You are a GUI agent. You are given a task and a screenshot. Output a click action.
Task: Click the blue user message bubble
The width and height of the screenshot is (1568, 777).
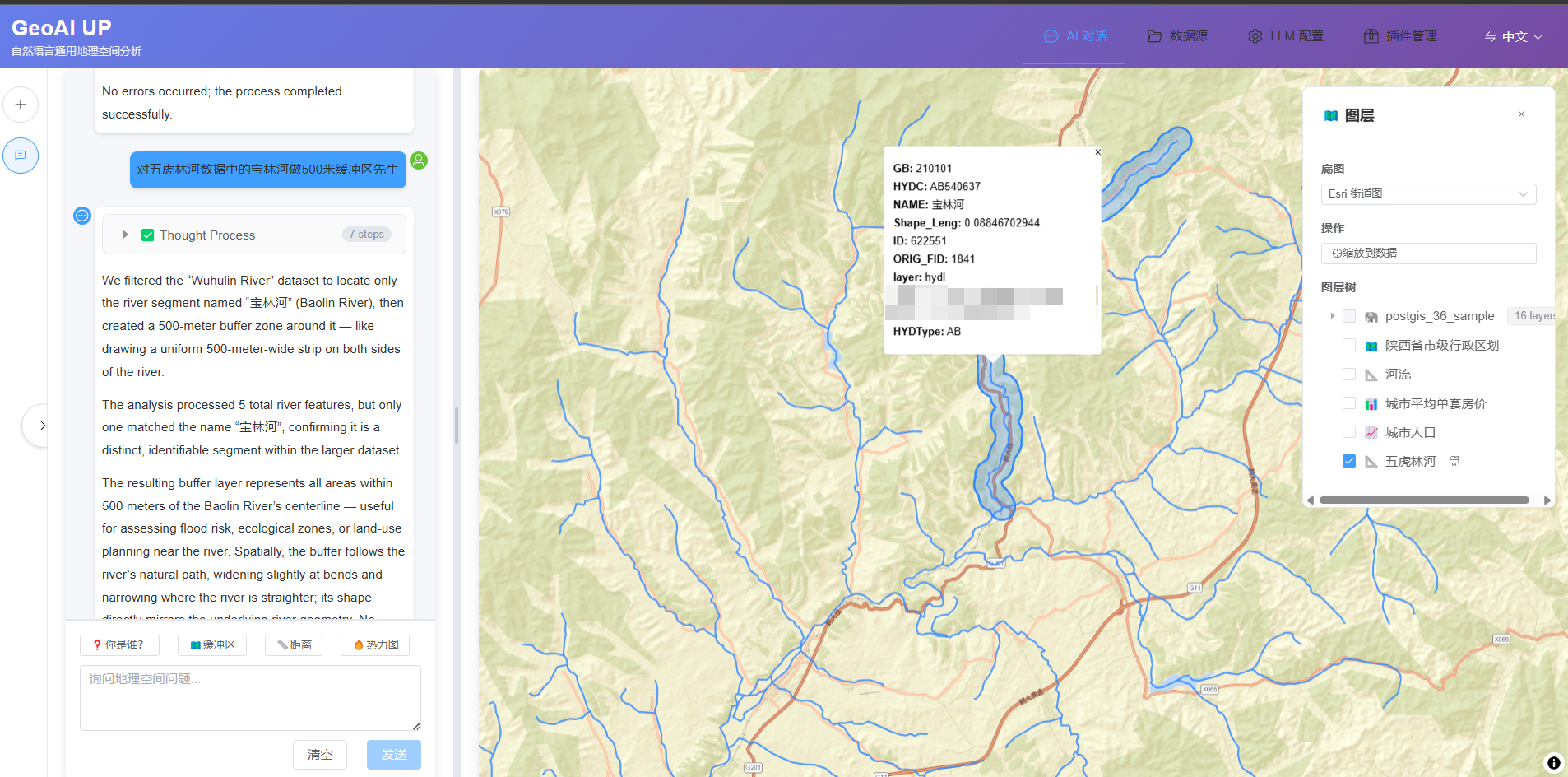tap(268, 170)
